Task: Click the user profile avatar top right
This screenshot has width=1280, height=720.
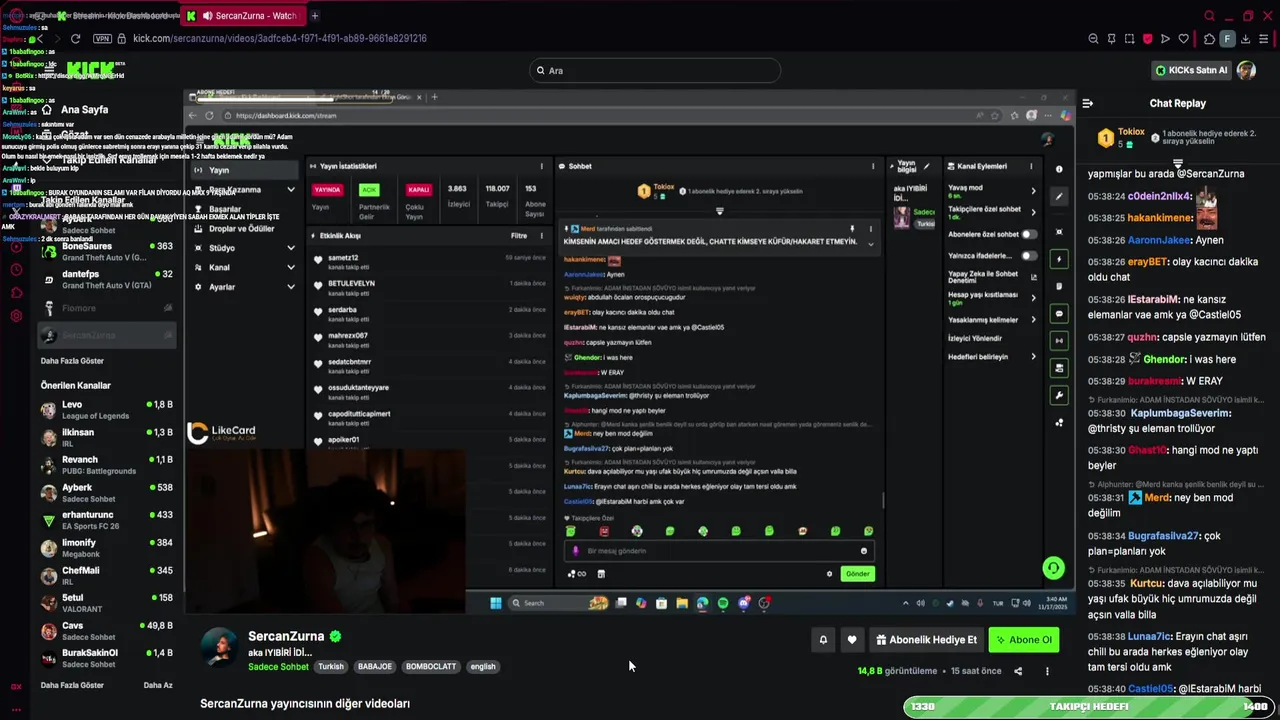Action: (1246, 70)
